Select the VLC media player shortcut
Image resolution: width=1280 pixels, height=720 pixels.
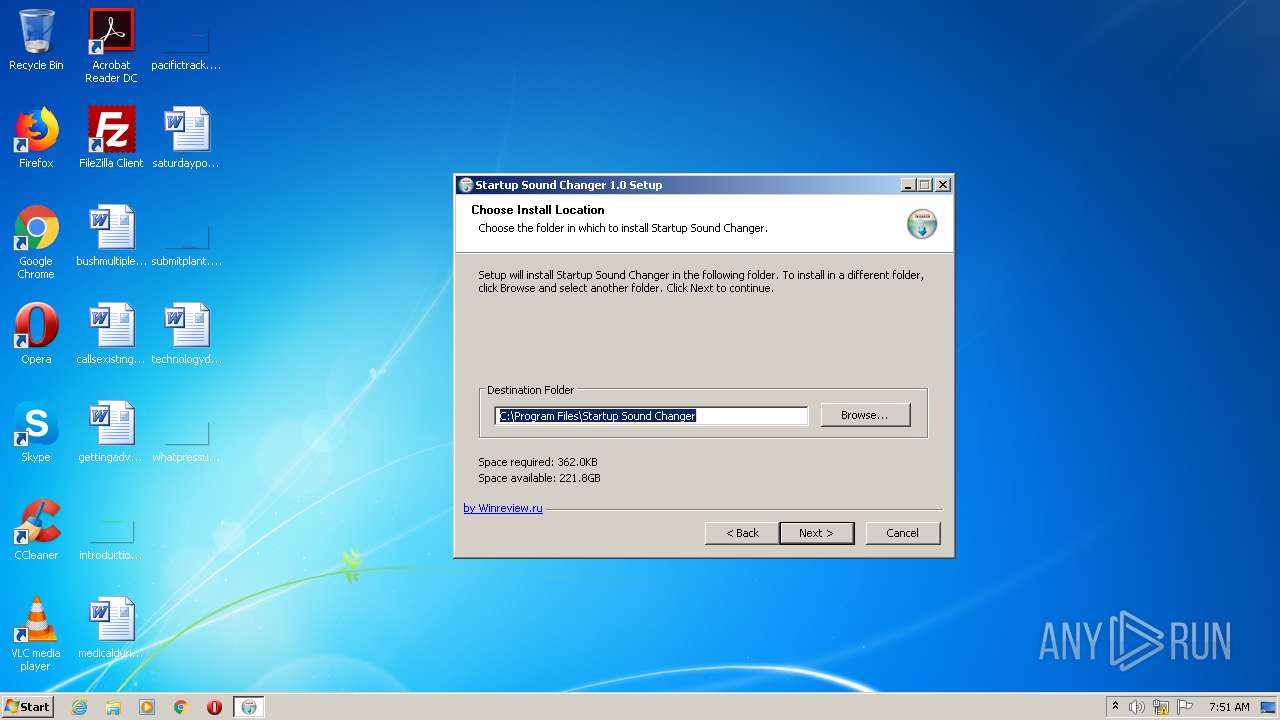(x=36, y=634)
